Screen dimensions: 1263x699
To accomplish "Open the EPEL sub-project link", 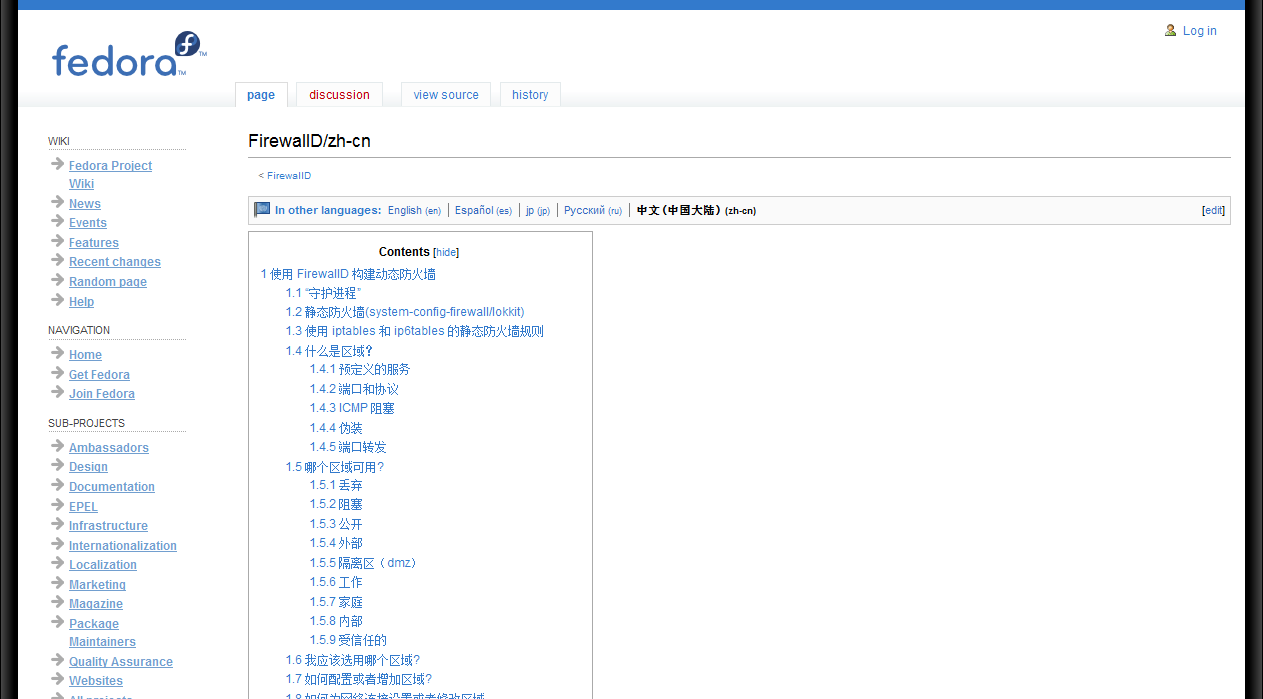I will [x=83, y=507].
